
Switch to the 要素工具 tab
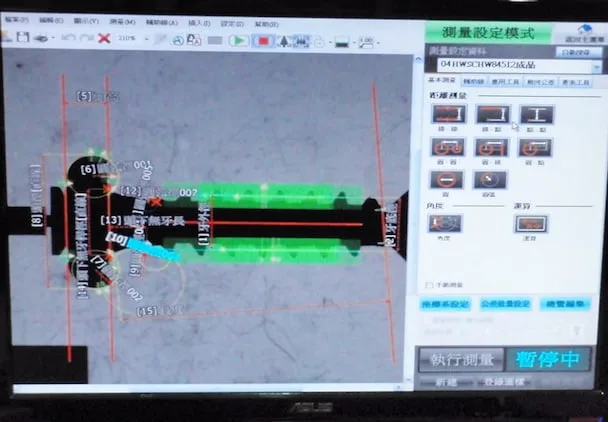575,83
